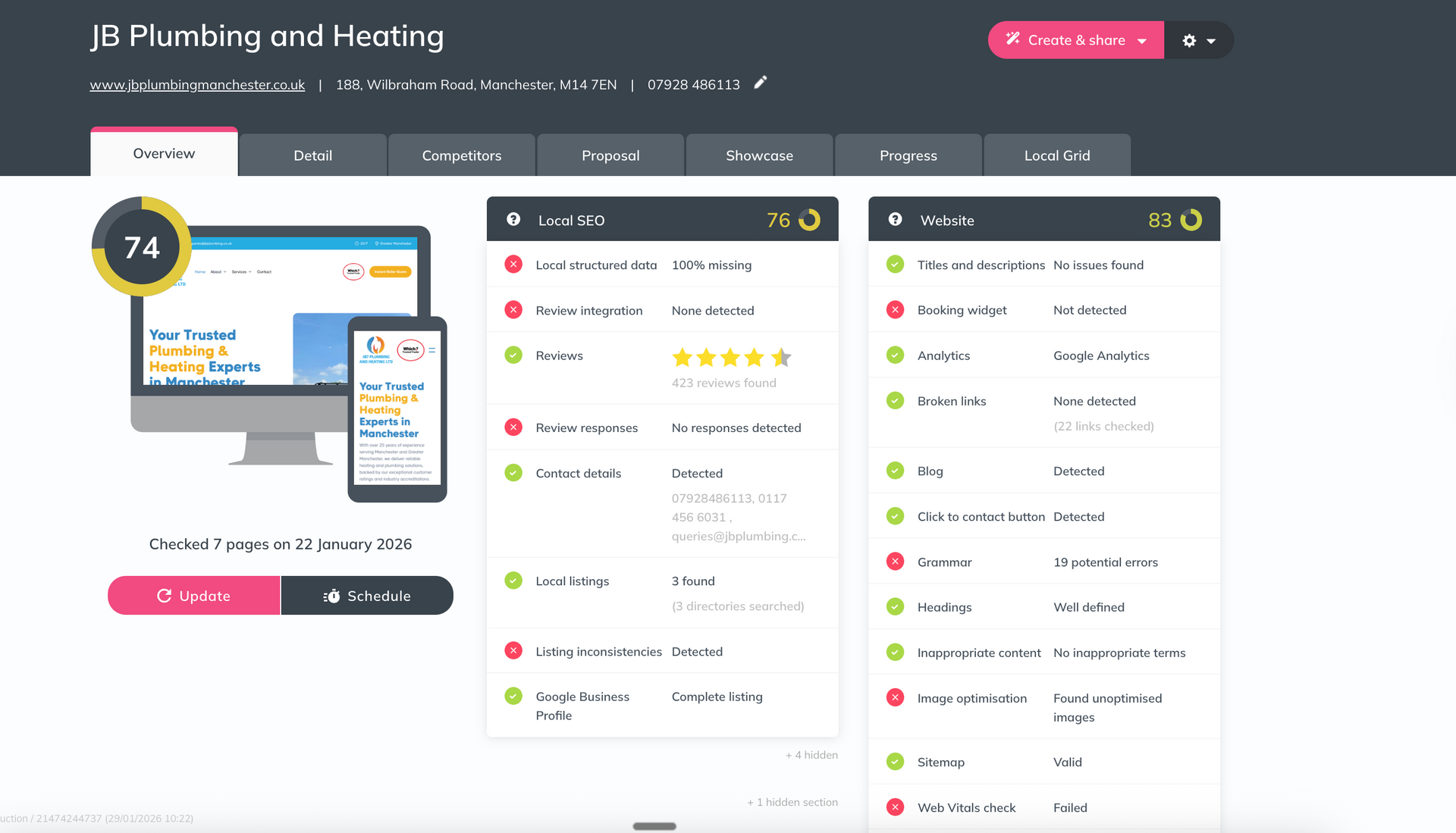This screenshot has width=1456, height=833.
Task: Click red cross icon for Local structured data
Action: point(513,265)
